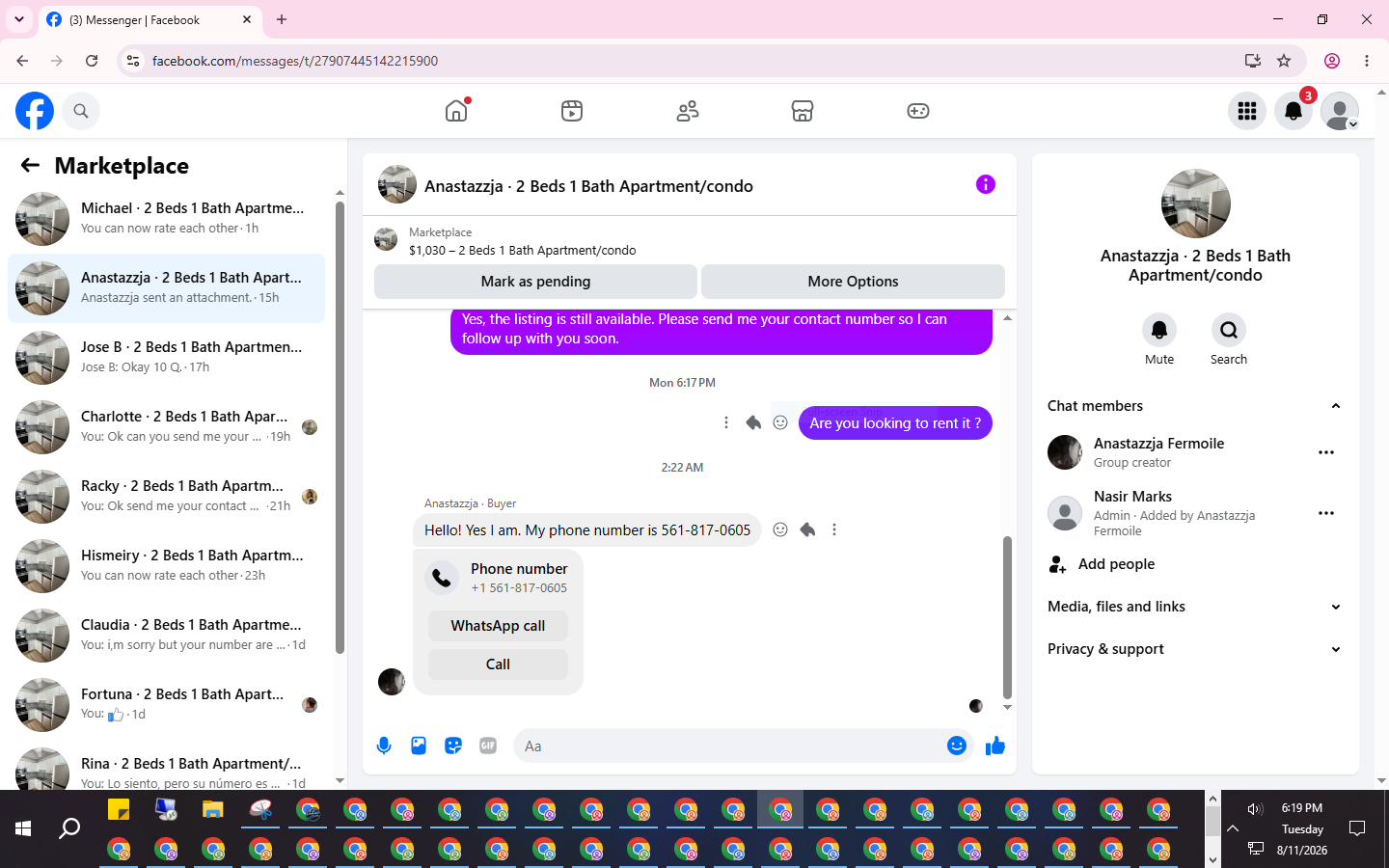1389x868 pixels.
Task: Open options for Nasir Marks
Action: coord(1326,513)
